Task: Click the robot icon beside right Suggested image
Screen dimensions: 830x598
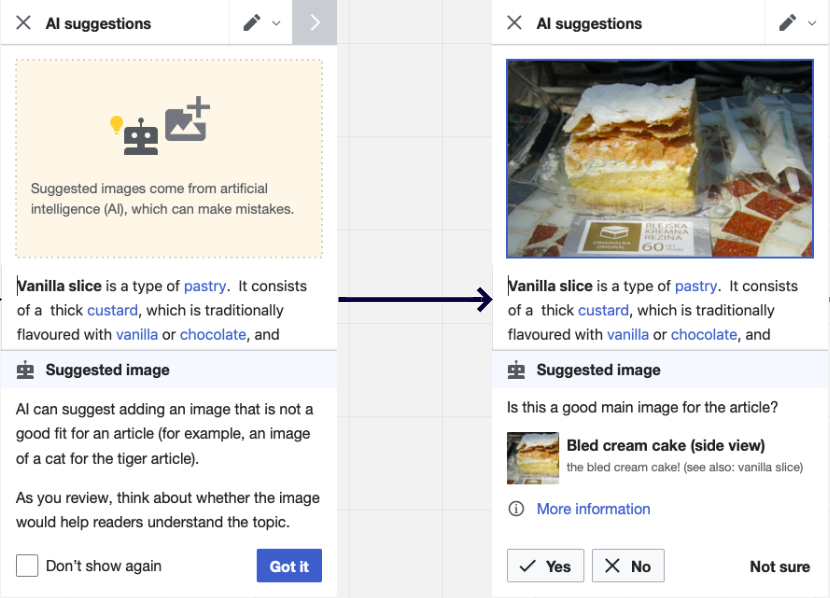Action: pyautogui.click(x=516, y=370)
